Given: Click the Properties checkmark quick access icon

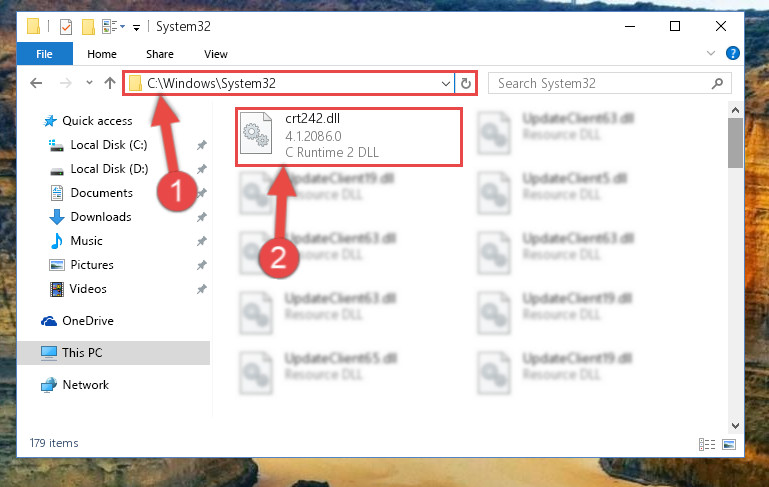Looking at the screenshot, I should [x=66, y=27].
